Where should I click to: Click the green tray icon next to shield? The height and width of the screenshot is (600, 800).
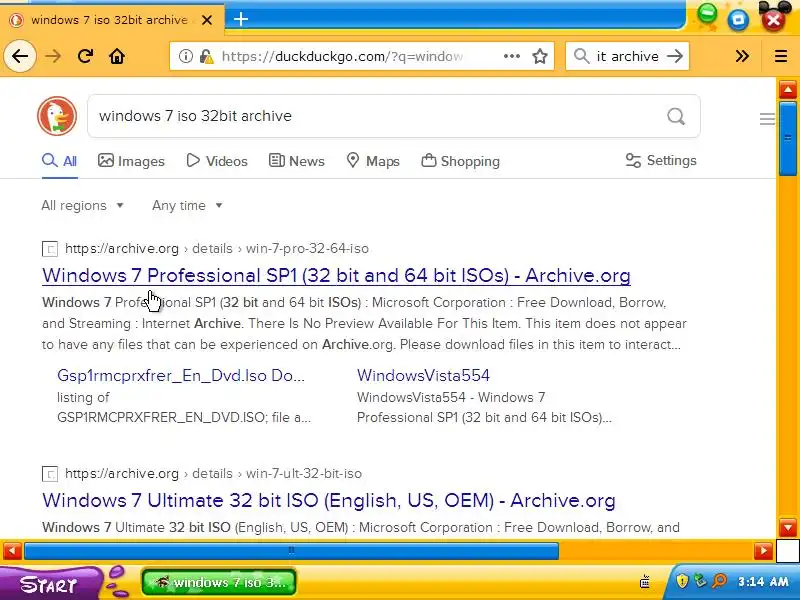701,581
